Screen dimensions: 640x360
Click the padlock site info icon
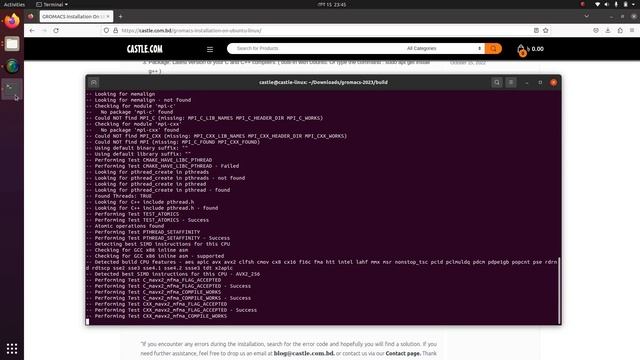coord(116,31)
